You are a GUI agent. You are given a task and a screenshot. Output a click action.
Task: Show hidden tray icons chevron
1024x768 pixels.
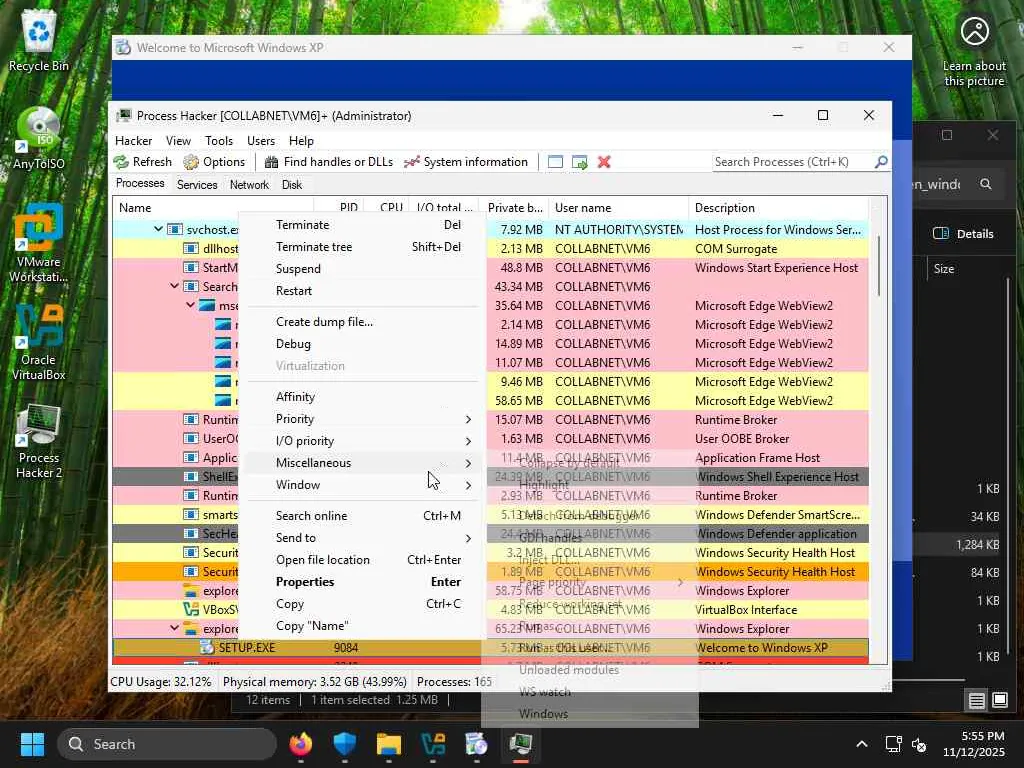pyautogui.click(x=862, y=744)
